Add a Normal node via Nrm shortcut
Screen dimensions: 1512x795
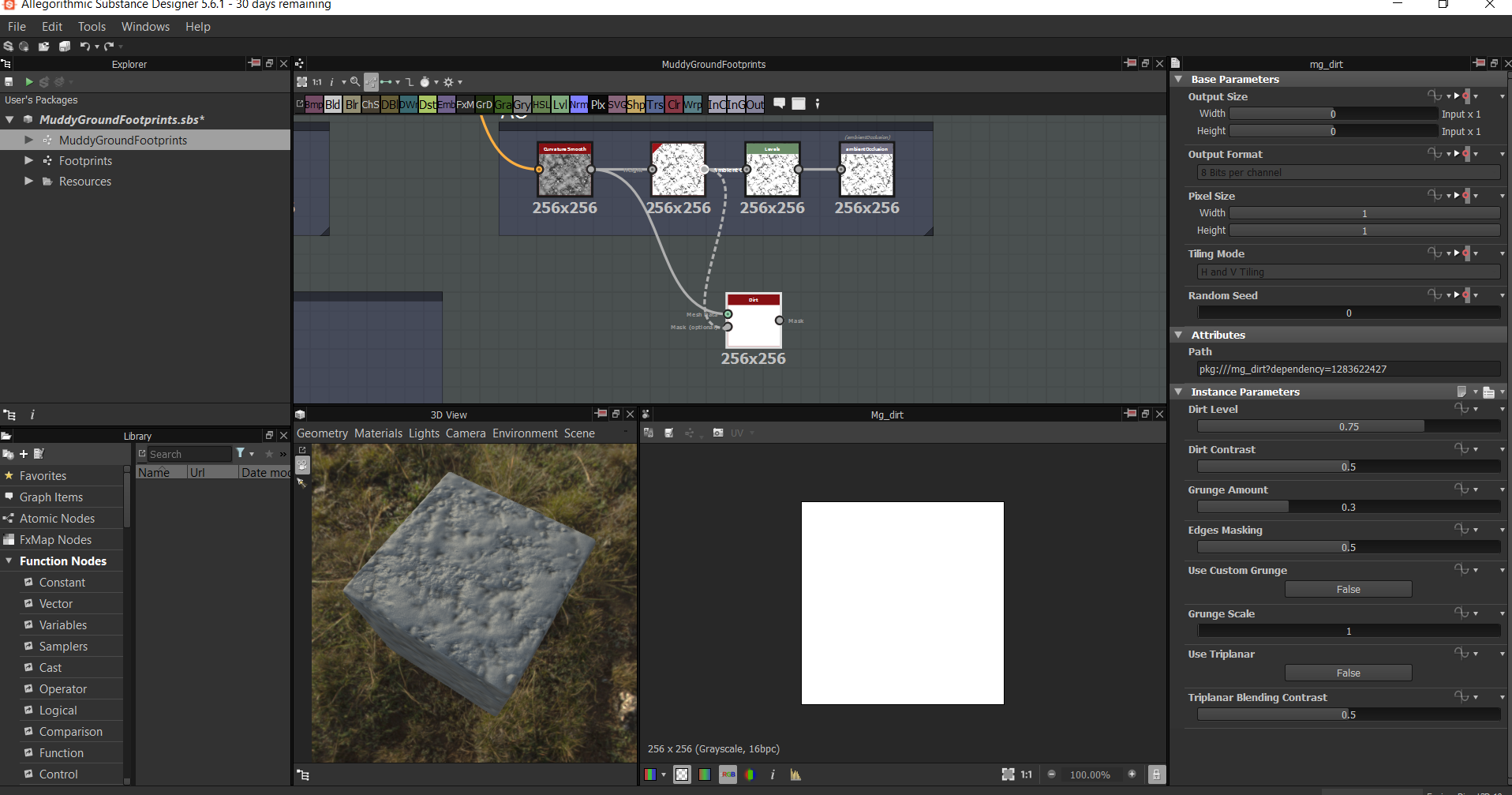click(x=578, y=104)
